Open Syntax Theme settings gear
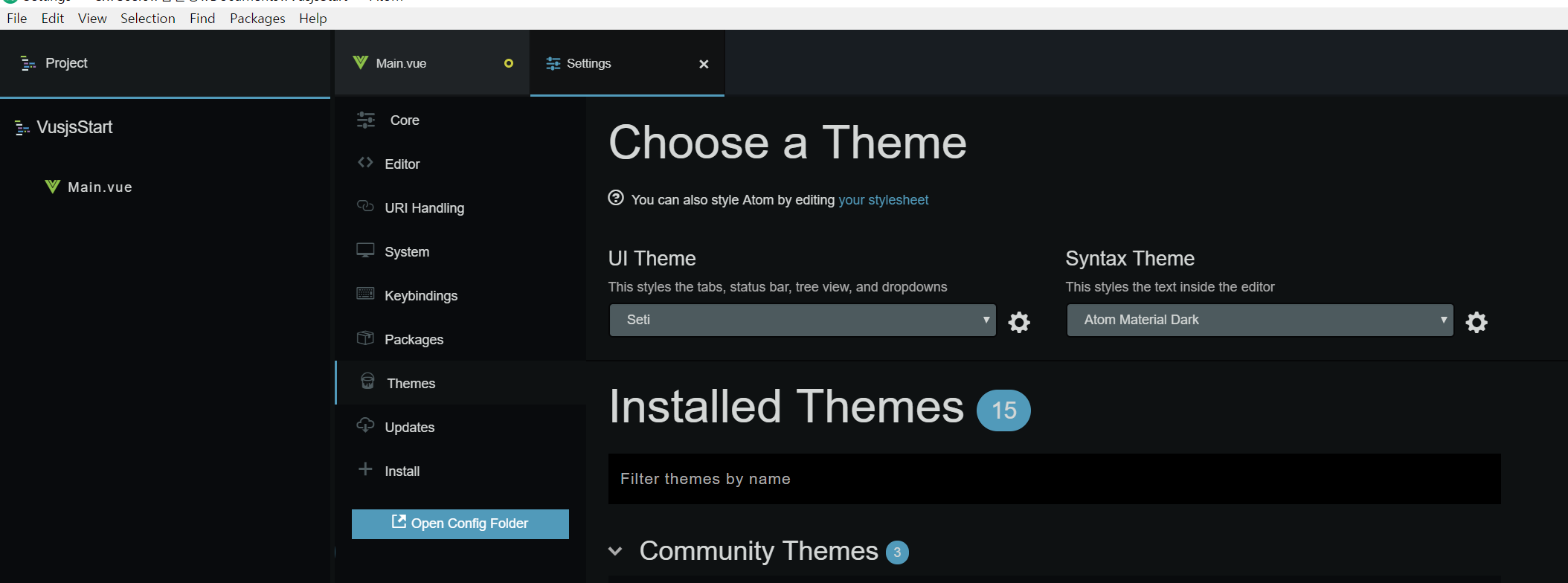 (x=1477, y=322)
